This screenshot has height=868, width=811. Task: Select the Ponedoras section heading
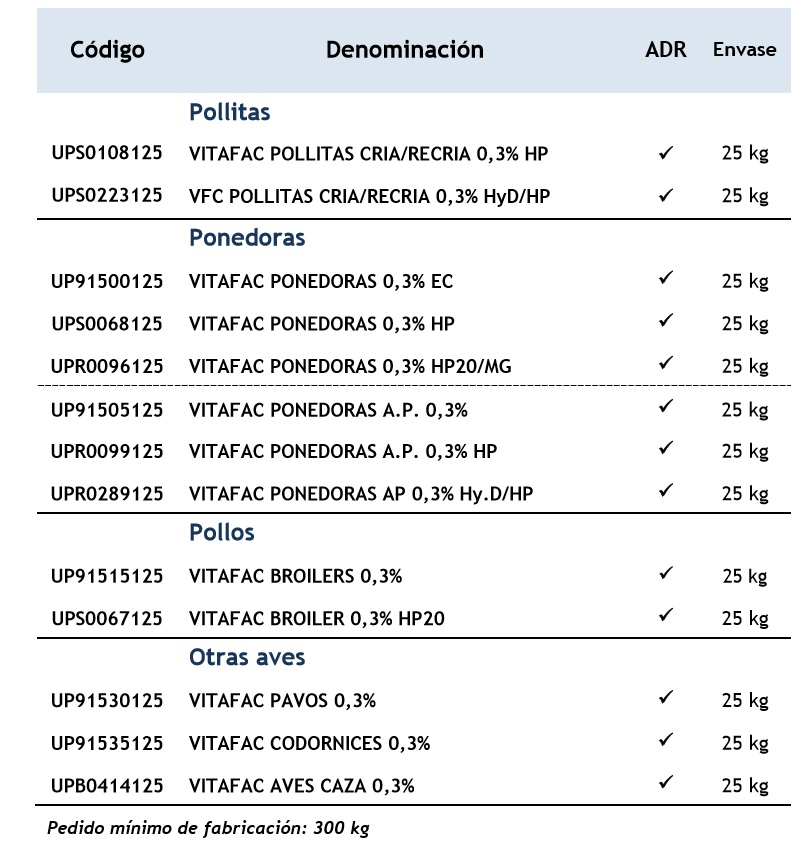pyautogui.click(x=247, y=238)
